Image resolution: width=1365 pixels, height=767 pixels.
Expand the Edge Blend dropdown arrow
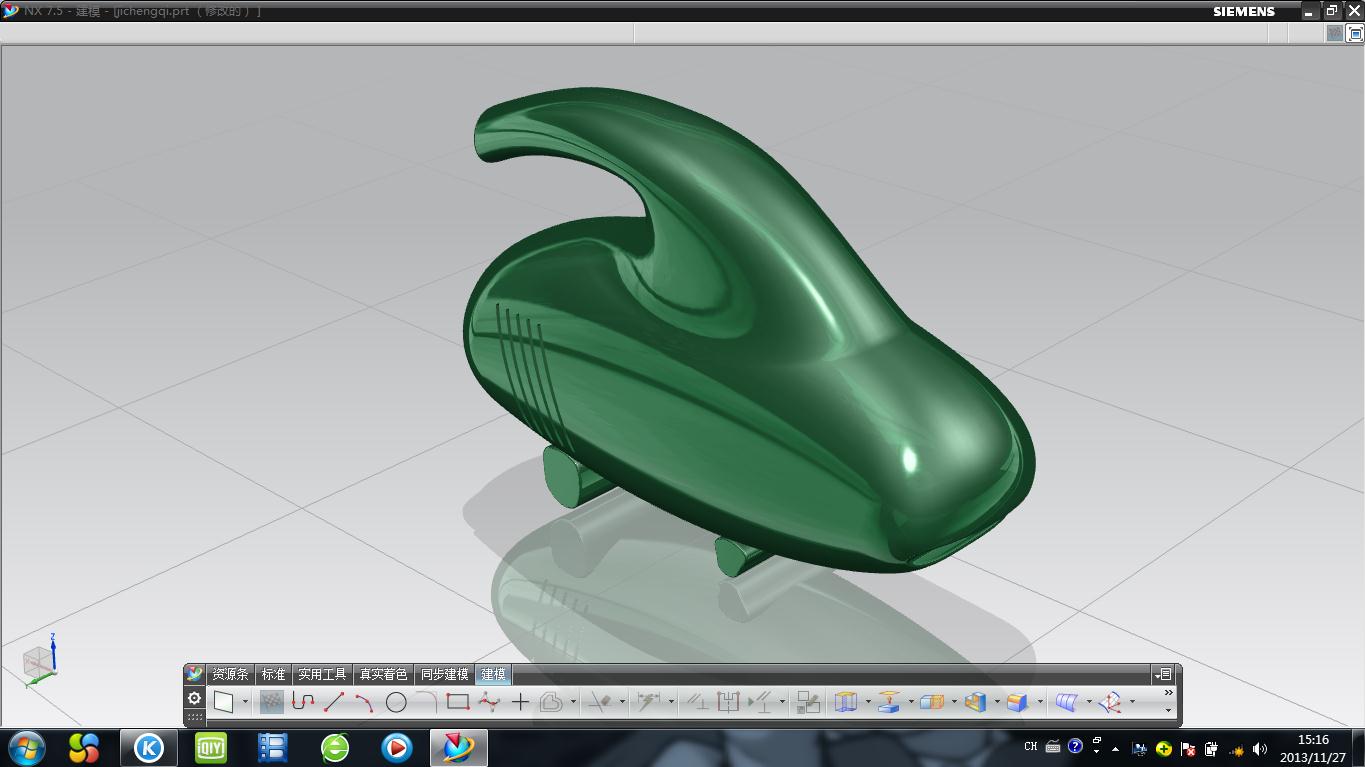(x=1040, y=702)
